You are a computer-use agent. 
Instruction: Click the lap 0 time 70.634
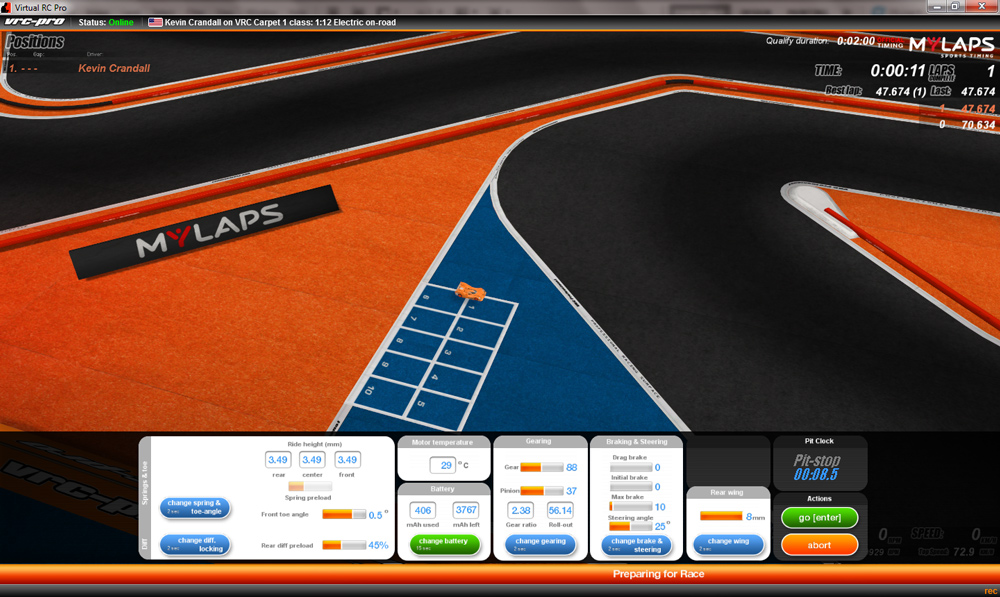[978, 125]
